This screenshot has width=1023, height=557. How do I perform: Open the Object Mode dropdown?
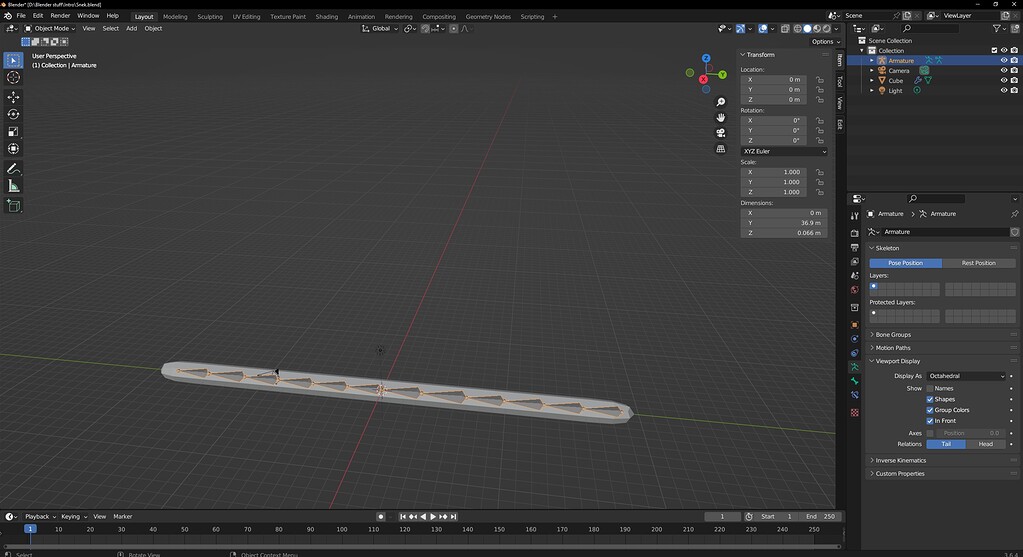50,29
